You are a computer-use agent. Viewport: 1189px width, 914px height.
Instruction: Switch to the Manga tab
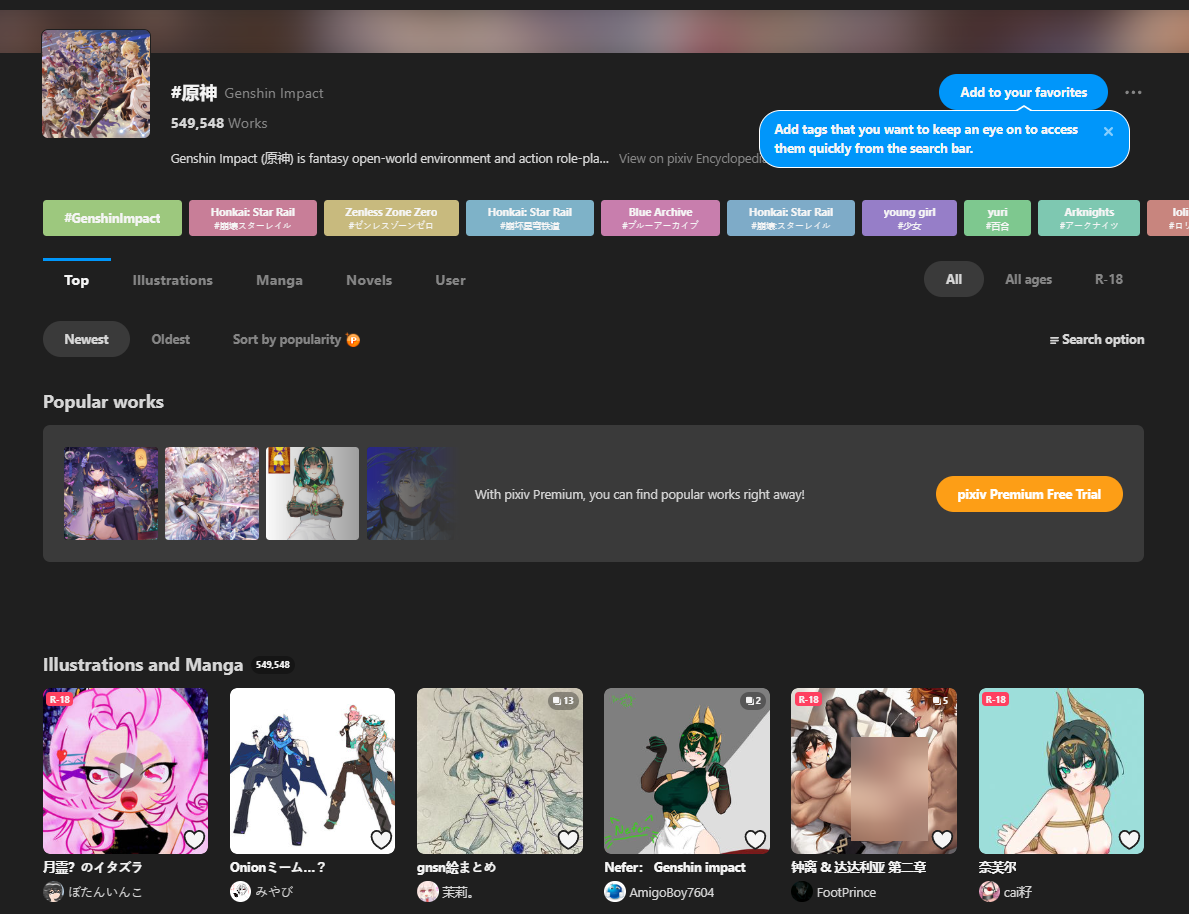click(279, 281)
